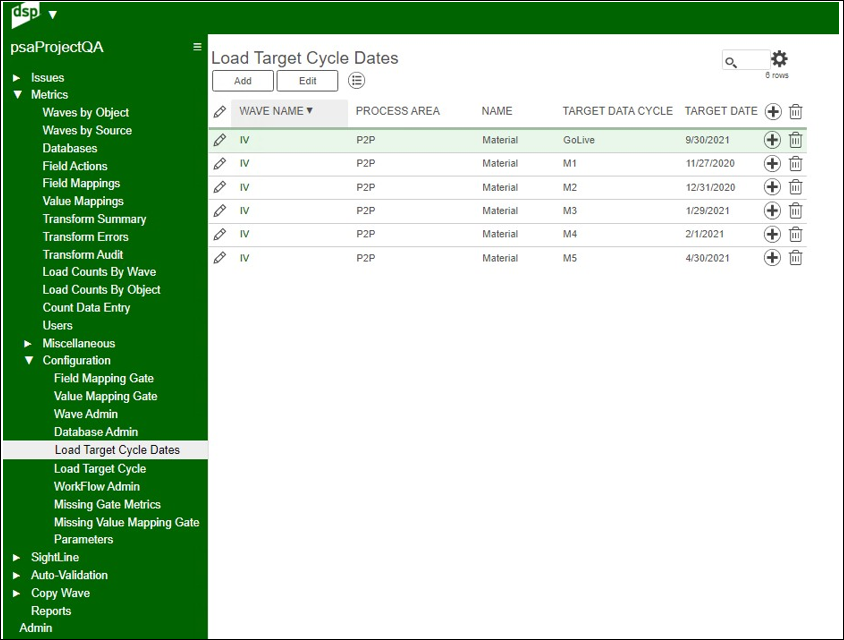The height and width of the screenshot is (640, 844).
Task: Click the TARGET DATA CYCLE column header
Action: tap(617, 111)
